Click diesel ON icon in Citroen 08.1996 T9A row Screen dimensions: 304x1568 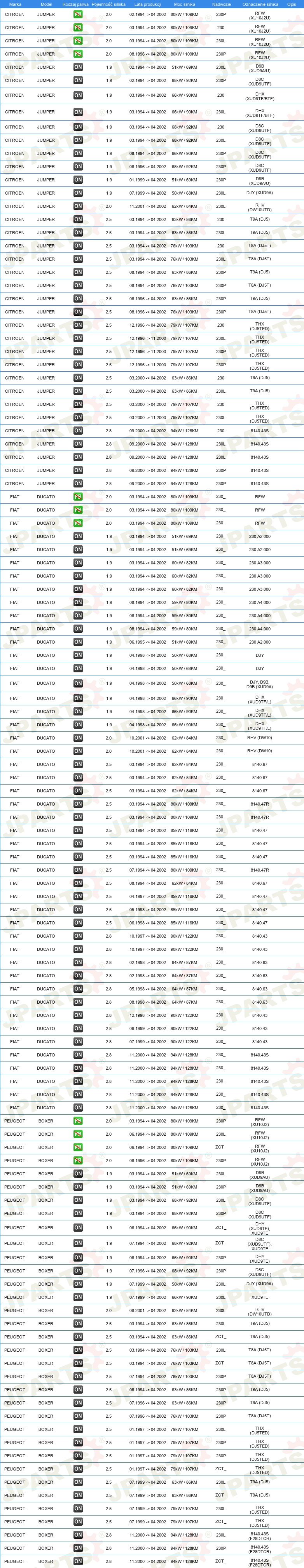[78, 299]
